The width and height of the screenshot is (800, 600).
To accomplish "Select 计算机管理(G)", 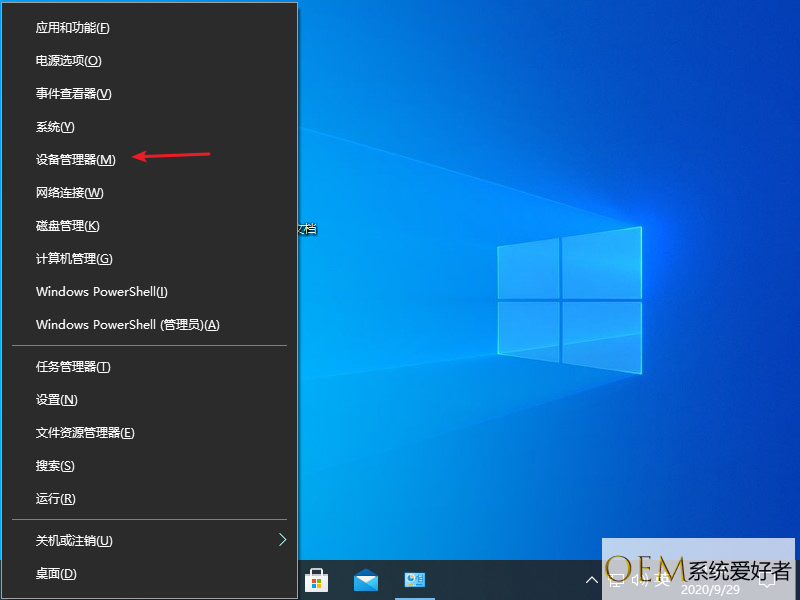I will pyautogui.click(x=75, y=259).
